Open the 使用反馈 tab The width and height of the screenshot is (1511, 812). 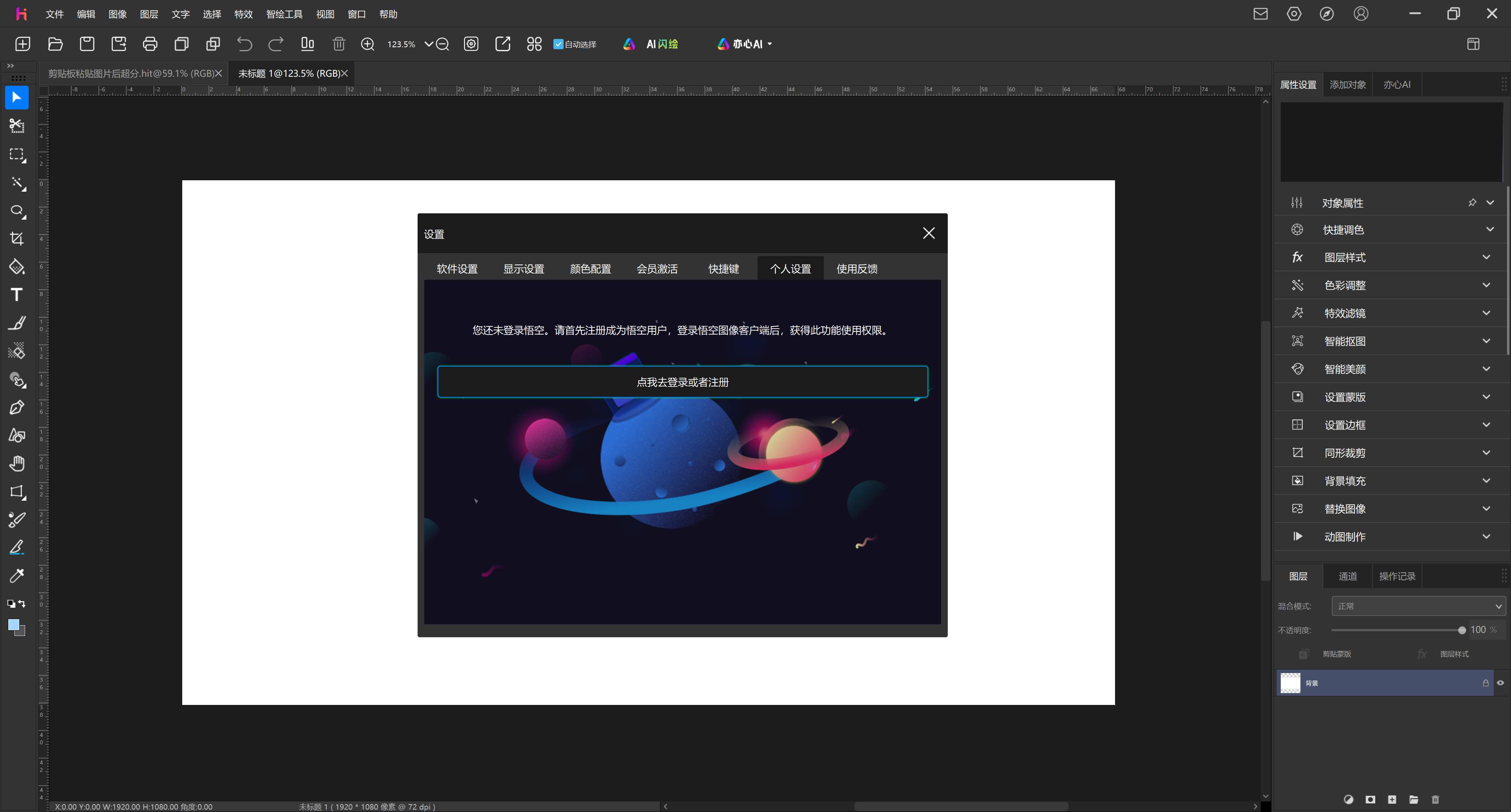click(856, 269)
